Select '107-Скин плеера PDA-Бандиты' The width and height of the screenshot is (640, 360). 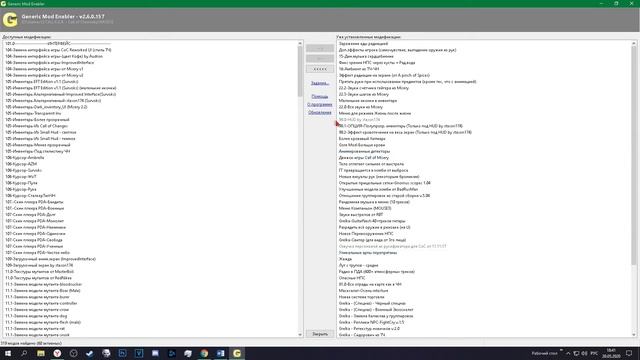(x=34, y=202)
